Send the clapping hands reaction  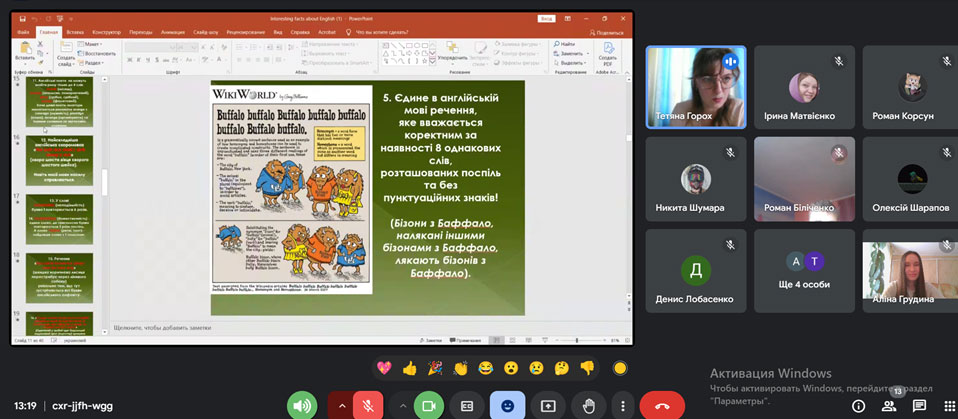pyautogui.click(x=460, y=368)
